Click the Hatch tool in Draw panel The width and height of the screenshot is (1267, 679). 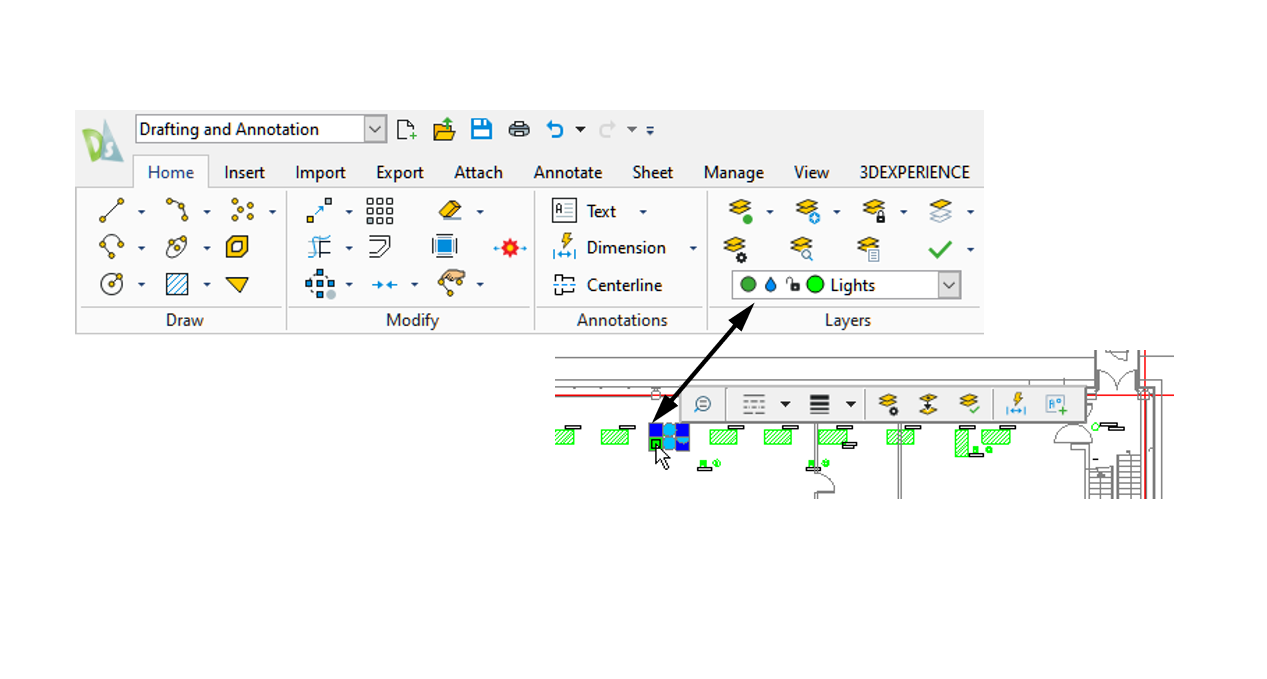coord(177,284)
